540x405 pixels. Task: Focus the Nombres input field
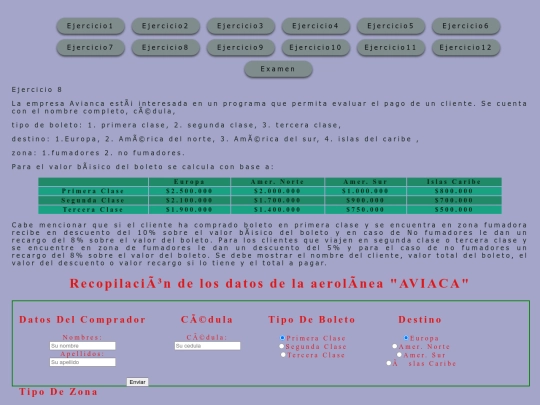click(x=83, y=346)
